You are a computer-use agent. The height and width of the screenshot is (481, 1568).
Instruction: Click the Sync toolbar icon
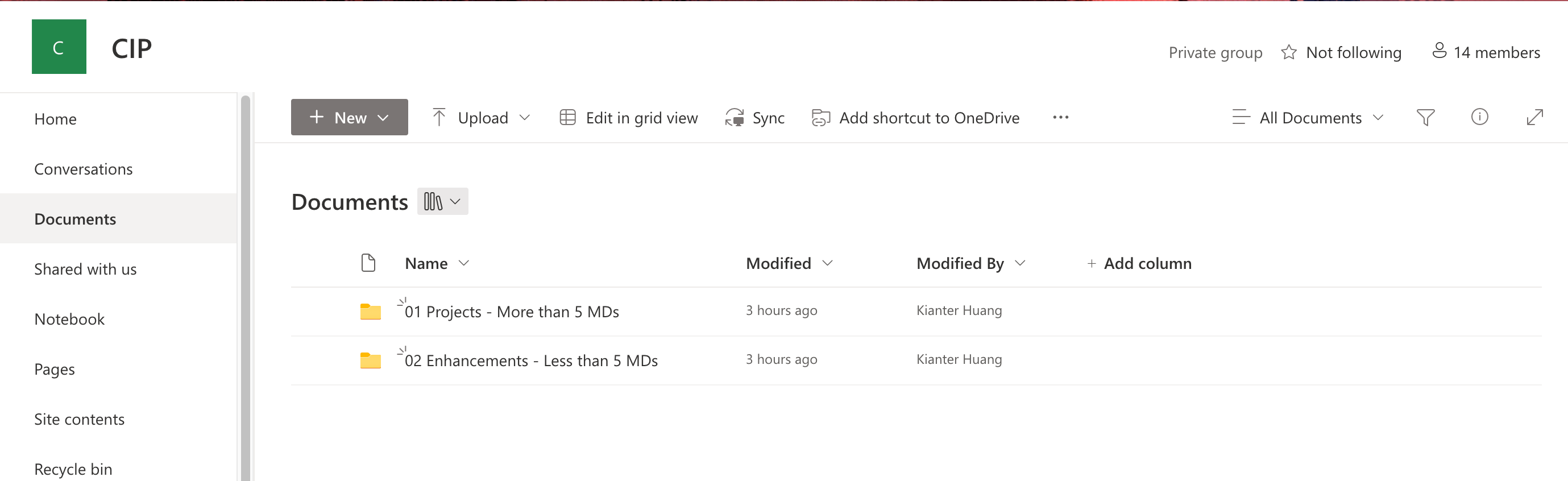[x=735, y=118]
